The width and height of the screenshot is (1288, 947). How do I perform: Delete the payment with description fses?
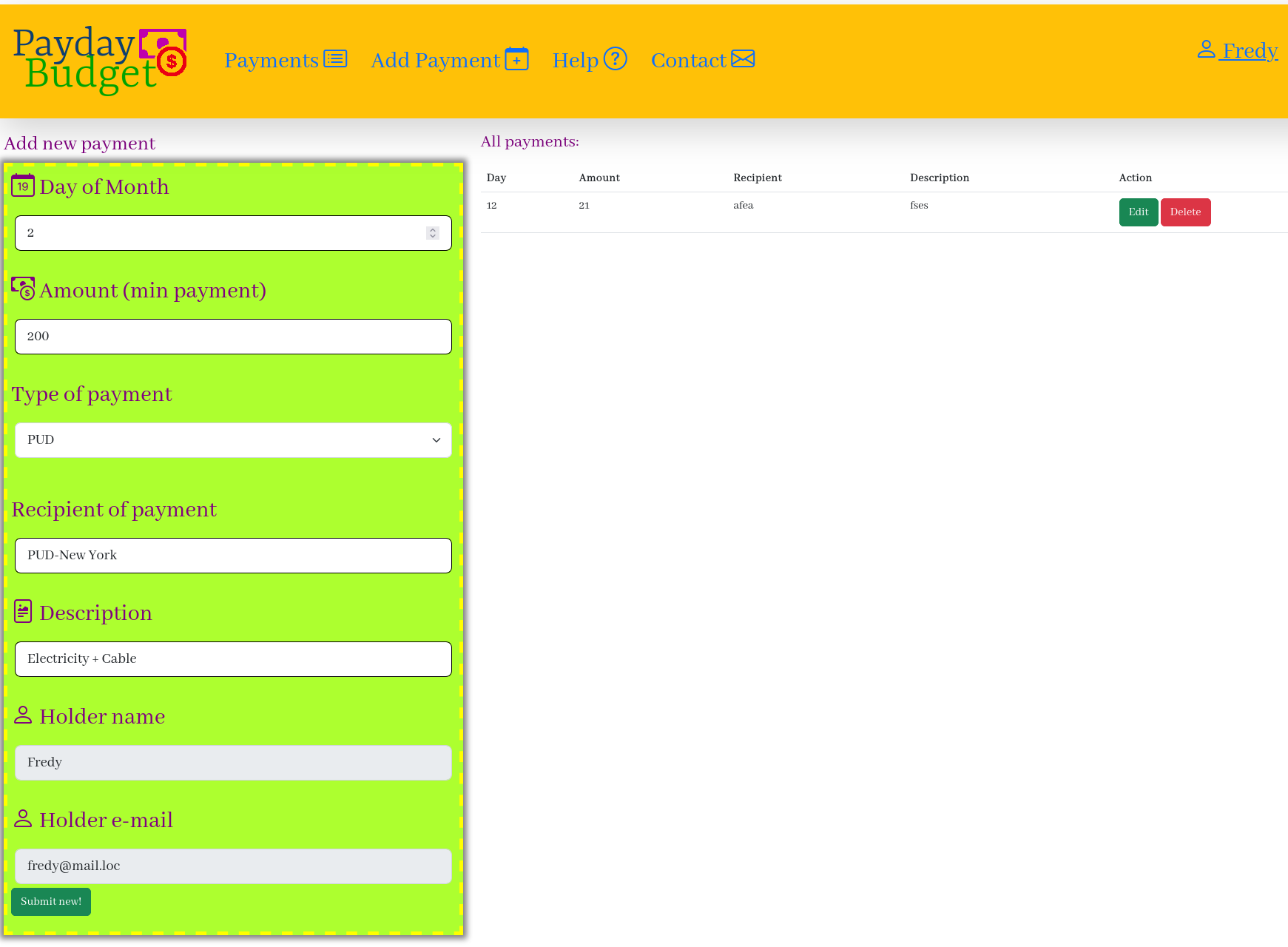click(1185, 212)
